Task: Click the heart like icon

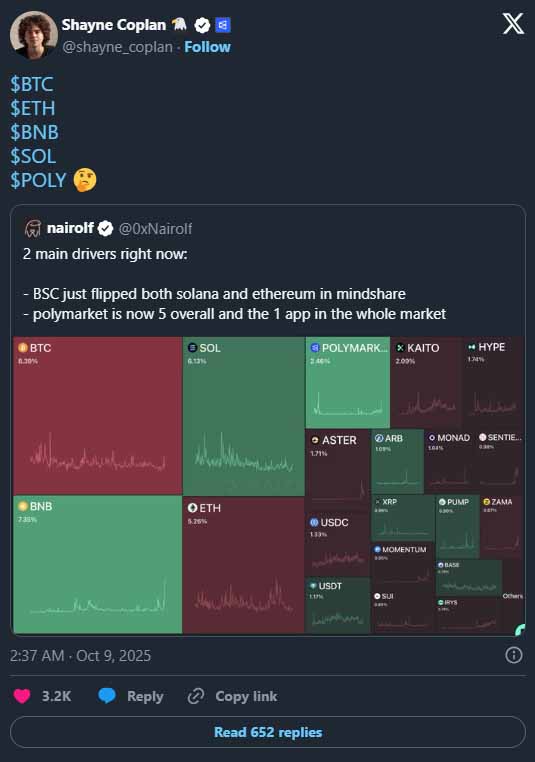Action: [22, 696]
